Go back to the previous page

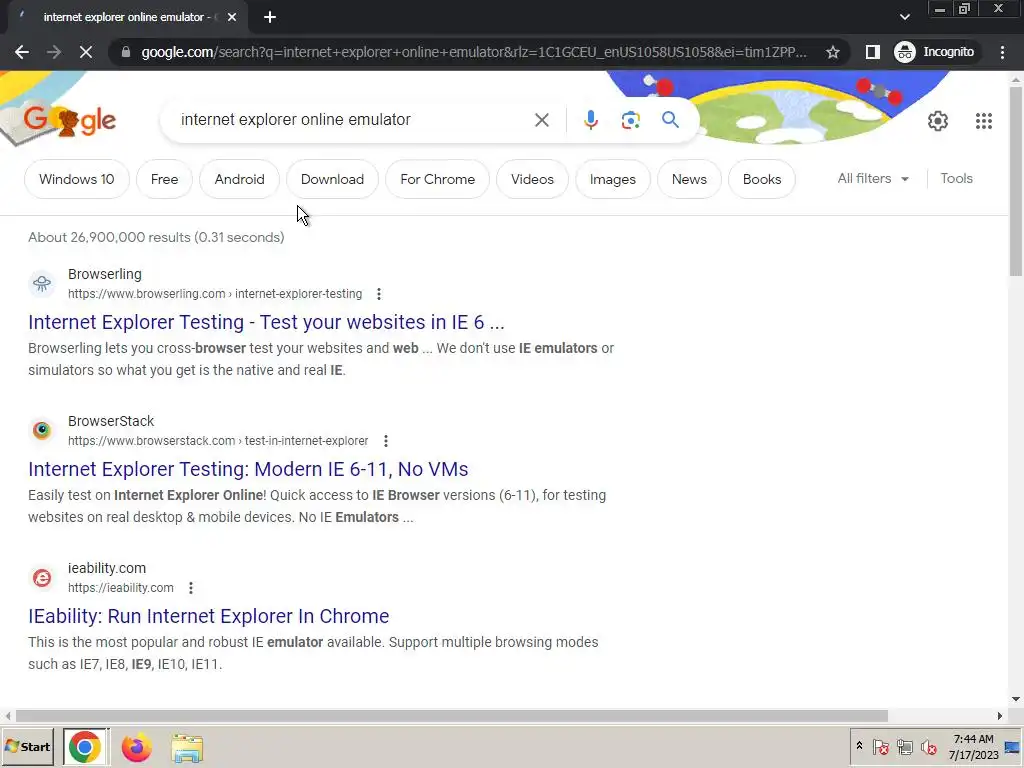22,52
